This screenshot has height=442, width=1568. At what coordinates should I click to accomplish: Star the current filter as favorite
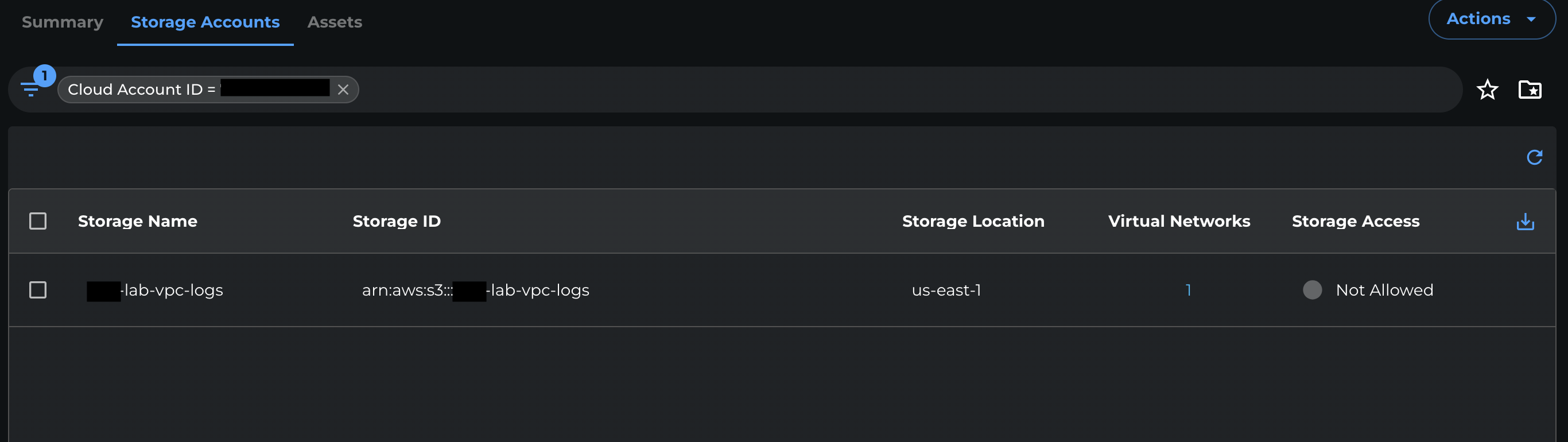click(1487, 89)
